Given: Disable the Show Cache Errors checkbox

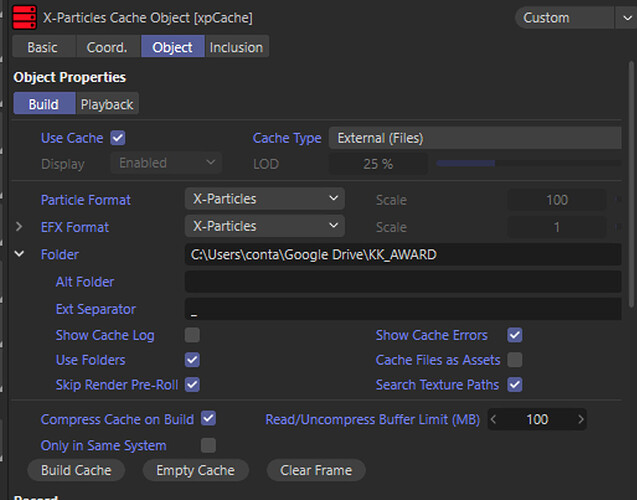Looking at the screenshot, I should [x=515, y=335].
